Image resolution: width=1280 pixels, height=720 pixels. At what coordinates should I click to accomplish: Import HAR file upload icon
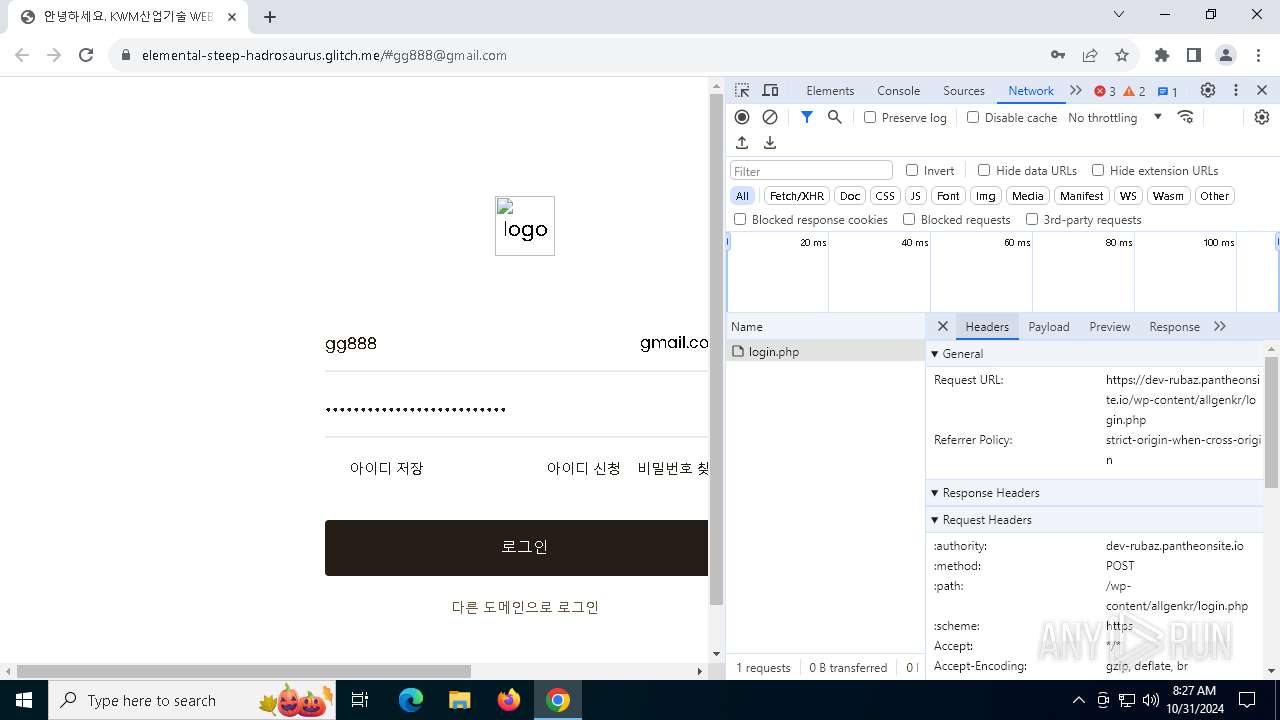(742, 143)
